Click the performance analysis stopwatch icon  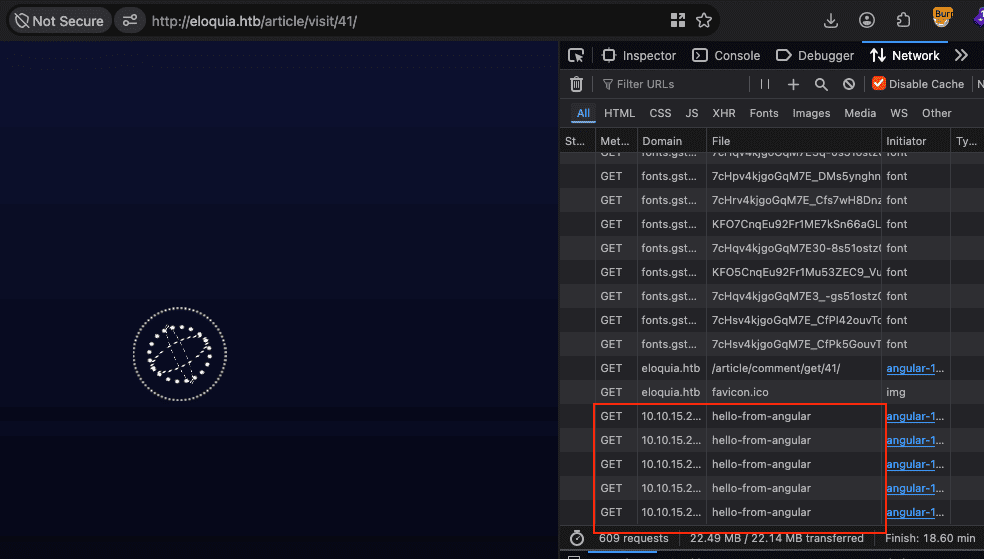577,538
